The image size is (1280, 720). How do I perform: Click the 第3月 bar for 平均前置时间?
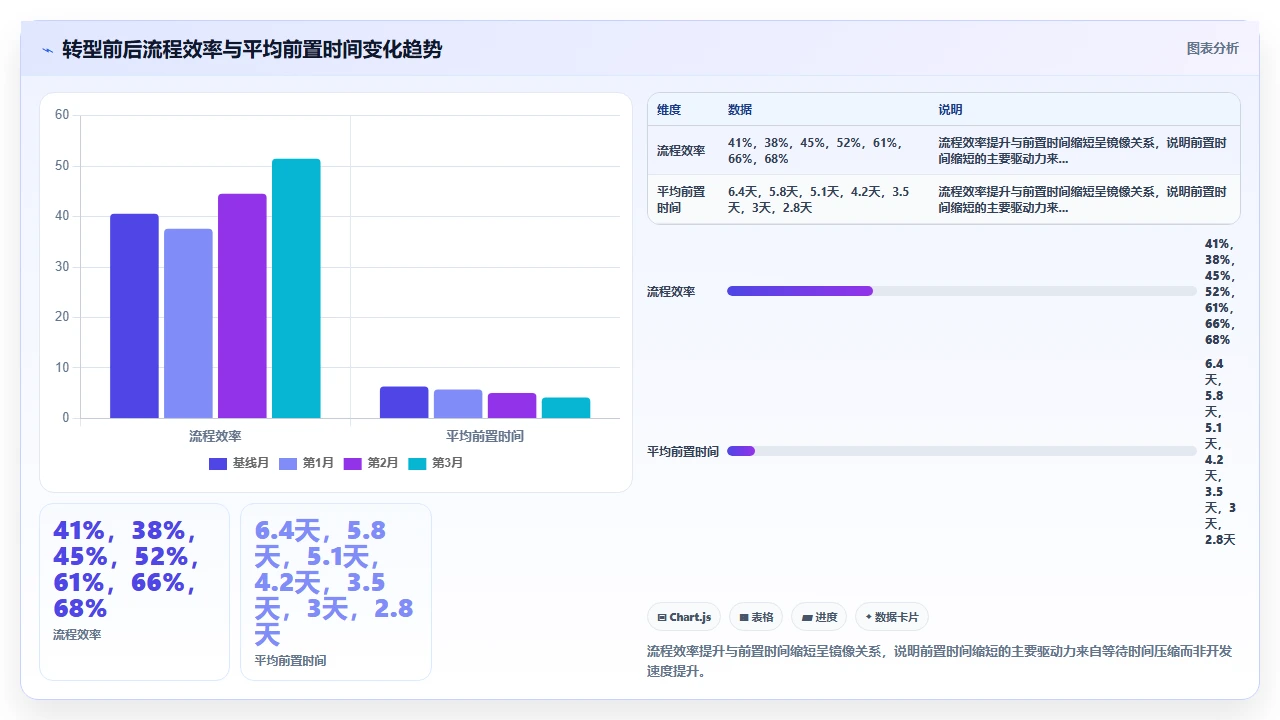pos(566,408)
